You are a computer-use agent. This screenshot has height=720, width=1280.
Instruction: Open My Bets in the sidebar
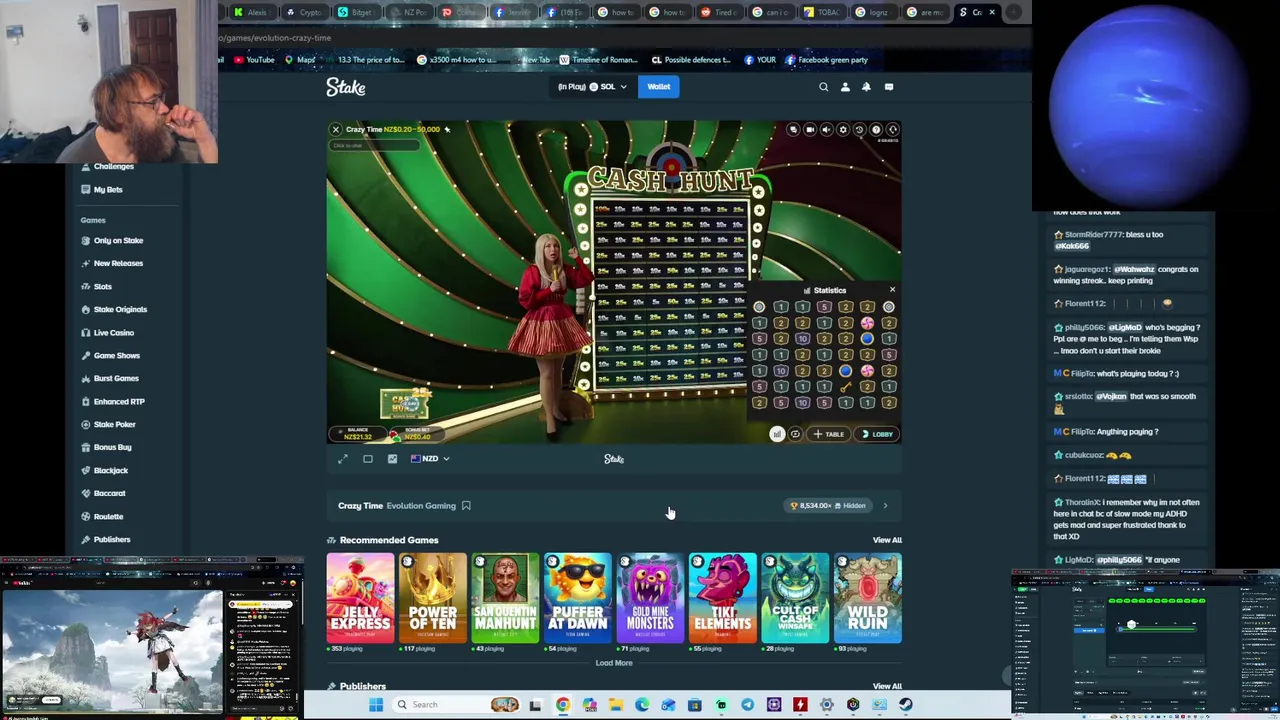(108, 190)
